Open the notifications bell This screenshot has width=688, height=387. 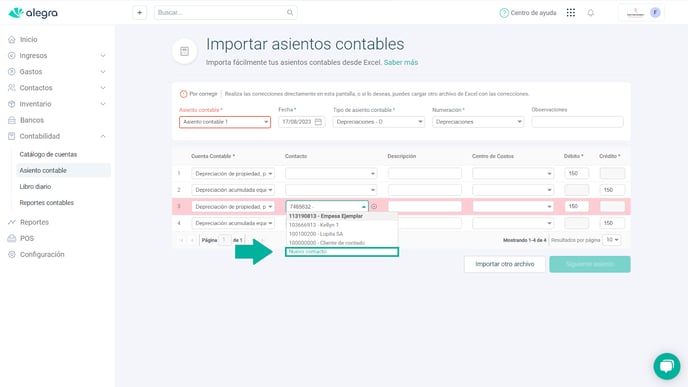[x=591, y=13]
